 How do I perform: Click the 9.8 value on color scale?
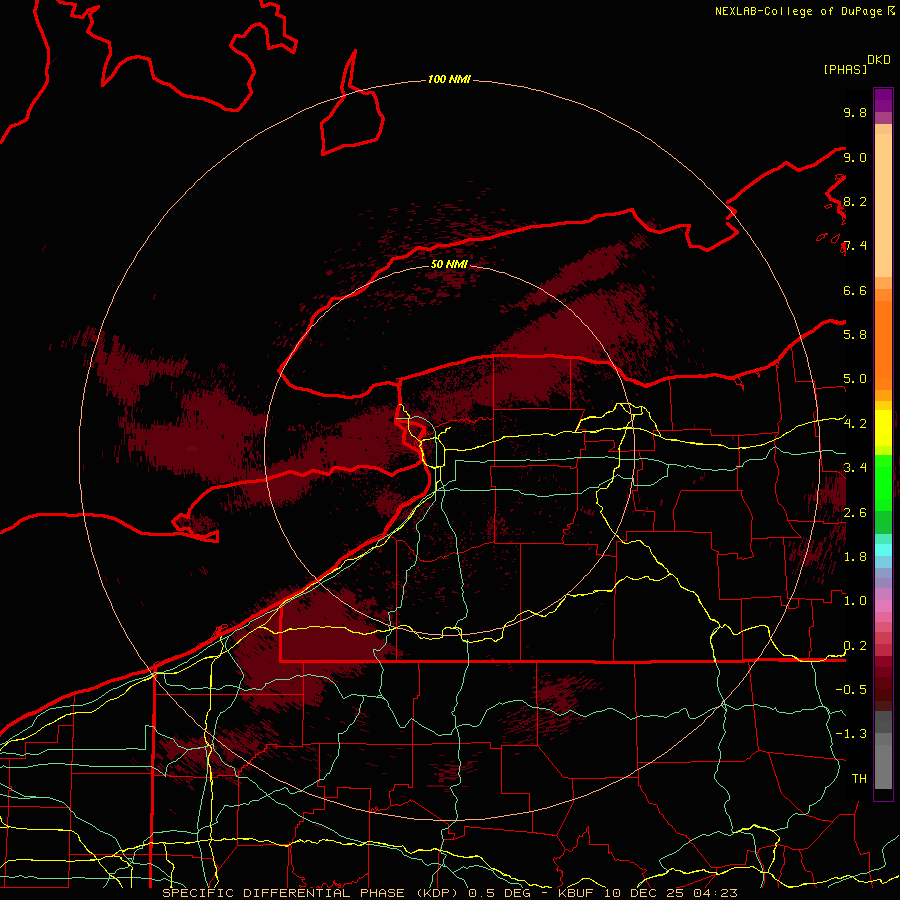click(x=855, y=112)
